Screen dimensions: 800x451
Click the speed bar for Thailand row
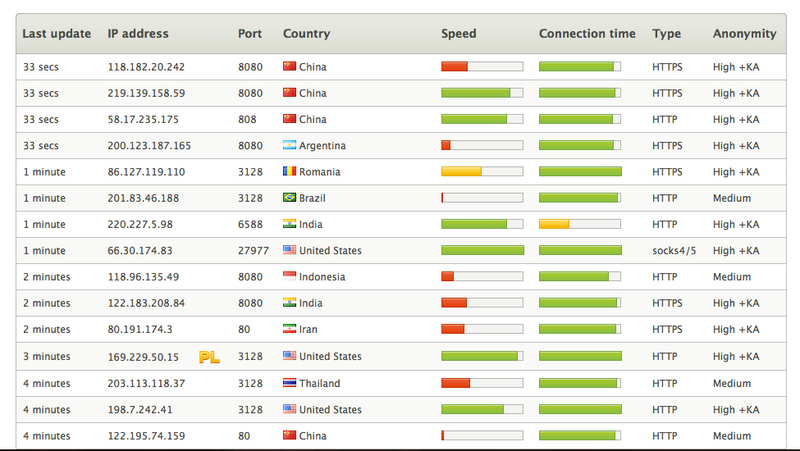click(x=482, y=383)
